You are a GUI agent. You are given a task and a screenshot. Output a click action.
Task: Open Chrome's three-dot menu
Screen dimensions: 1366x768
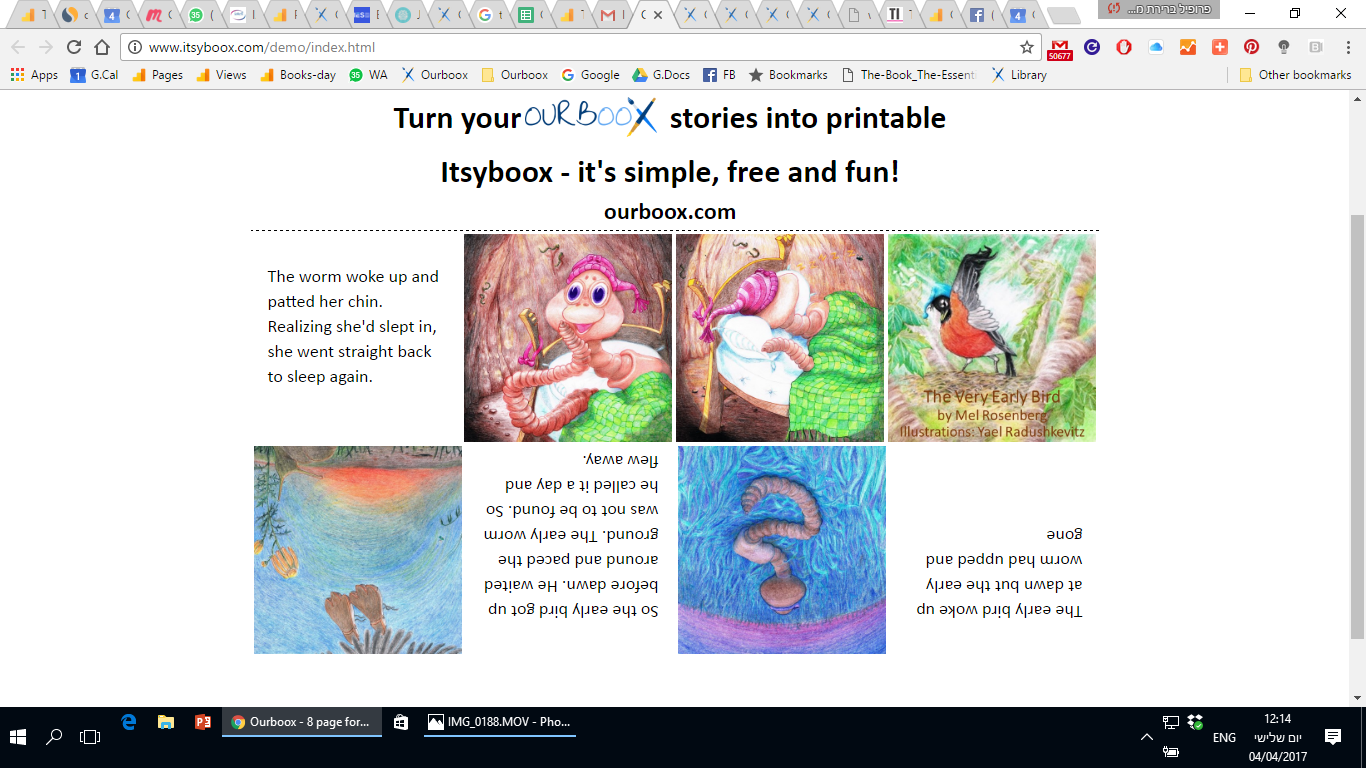click(1348, 46)
